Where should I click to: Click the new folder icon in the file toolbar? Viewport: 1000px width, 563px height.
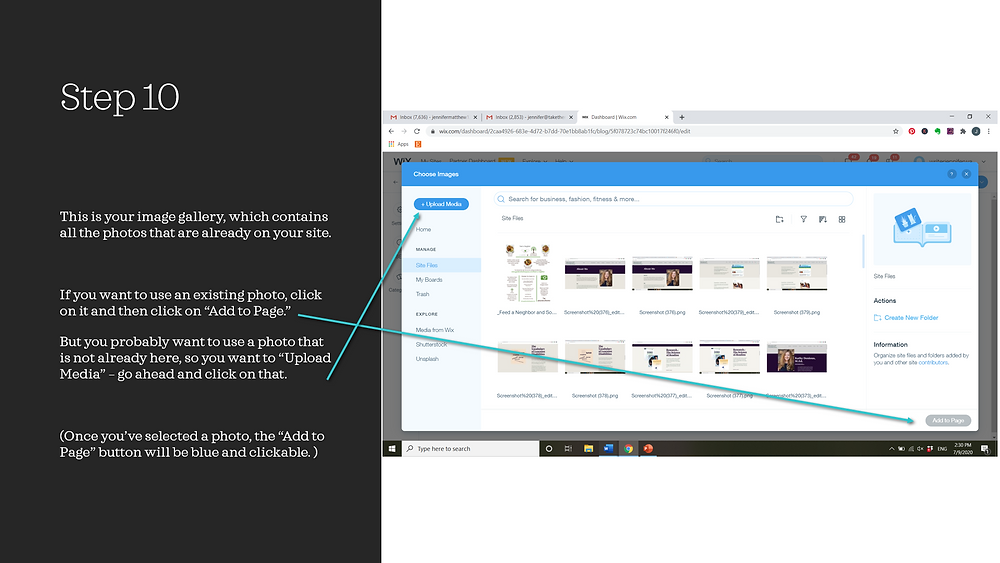pos(779,219)
